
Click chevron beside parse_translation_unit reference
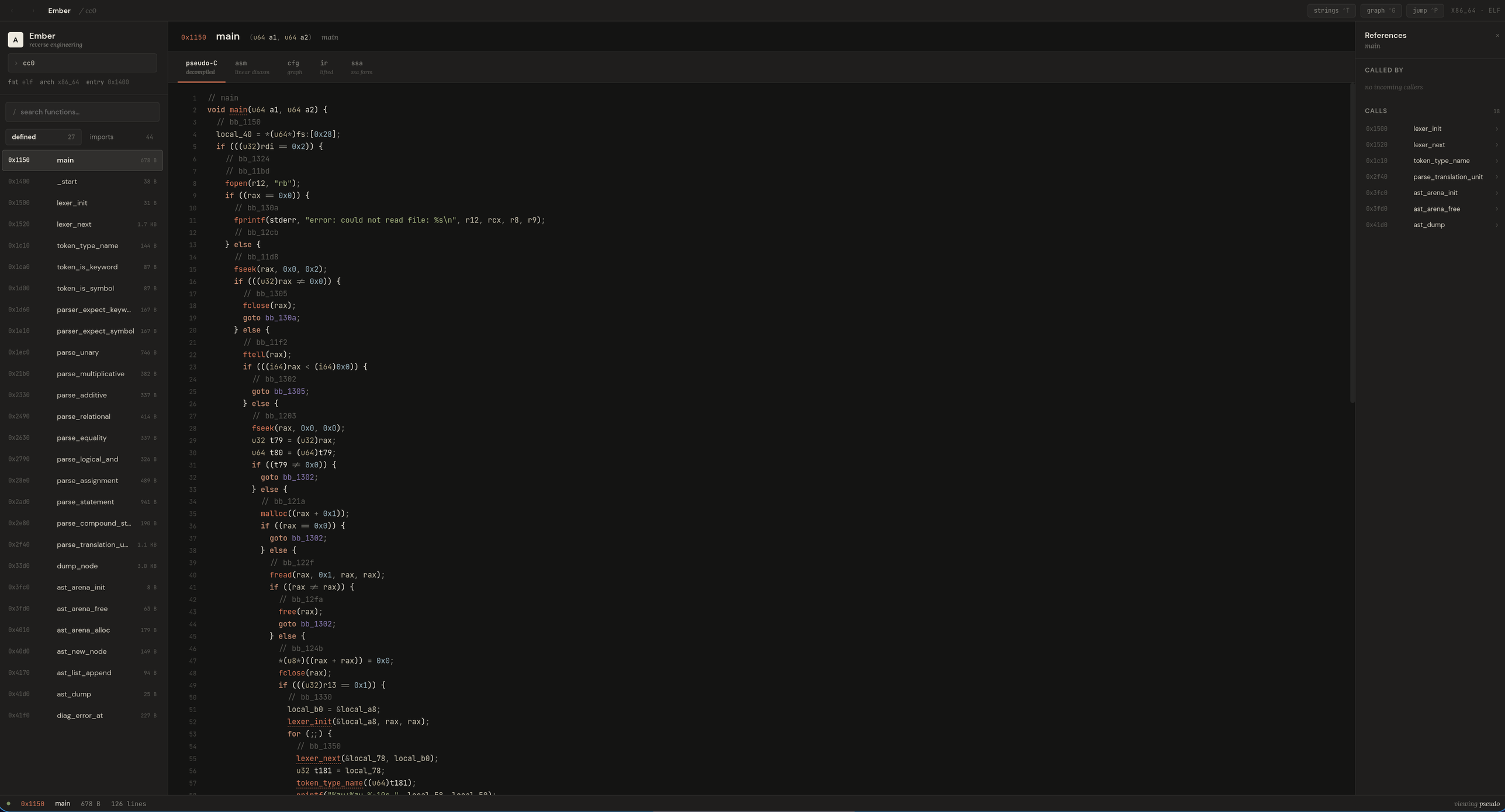click(x=1496, y=177)
